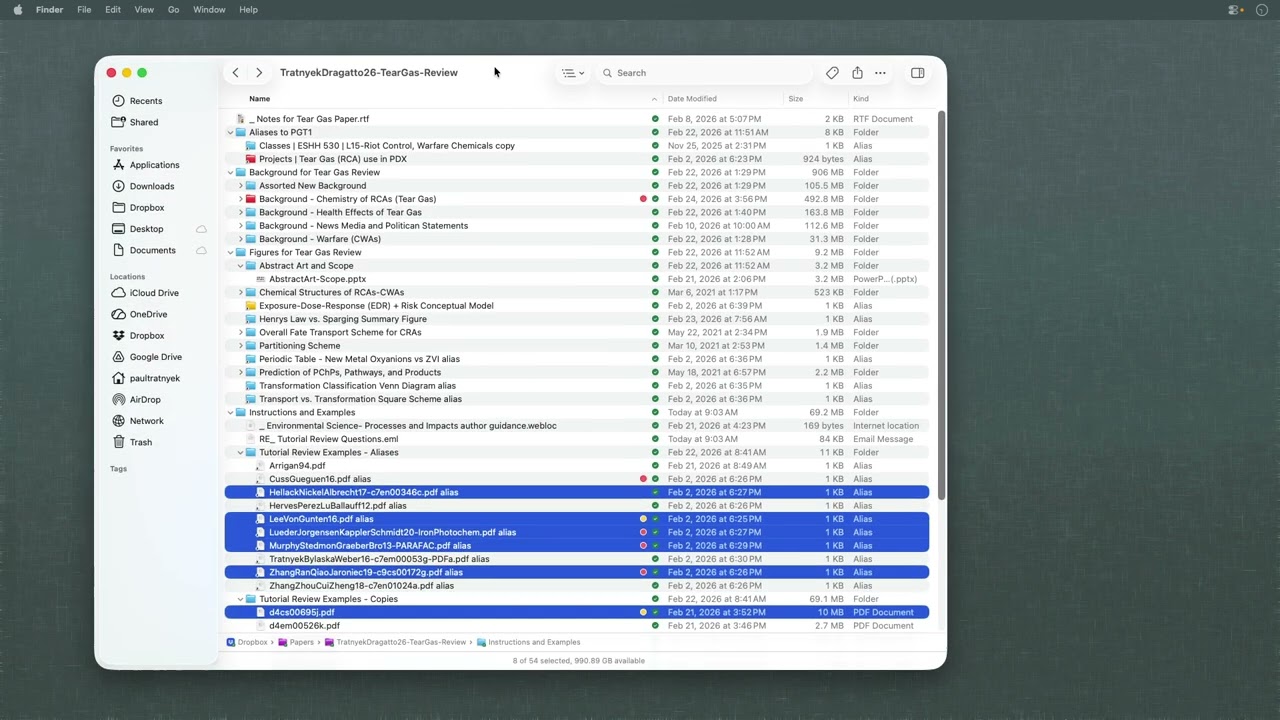Image resolution: width=1280 pixels, height=720 pixels.
Task: Open the Go menu
Action: pyautogui.click(x=173, y=10)
